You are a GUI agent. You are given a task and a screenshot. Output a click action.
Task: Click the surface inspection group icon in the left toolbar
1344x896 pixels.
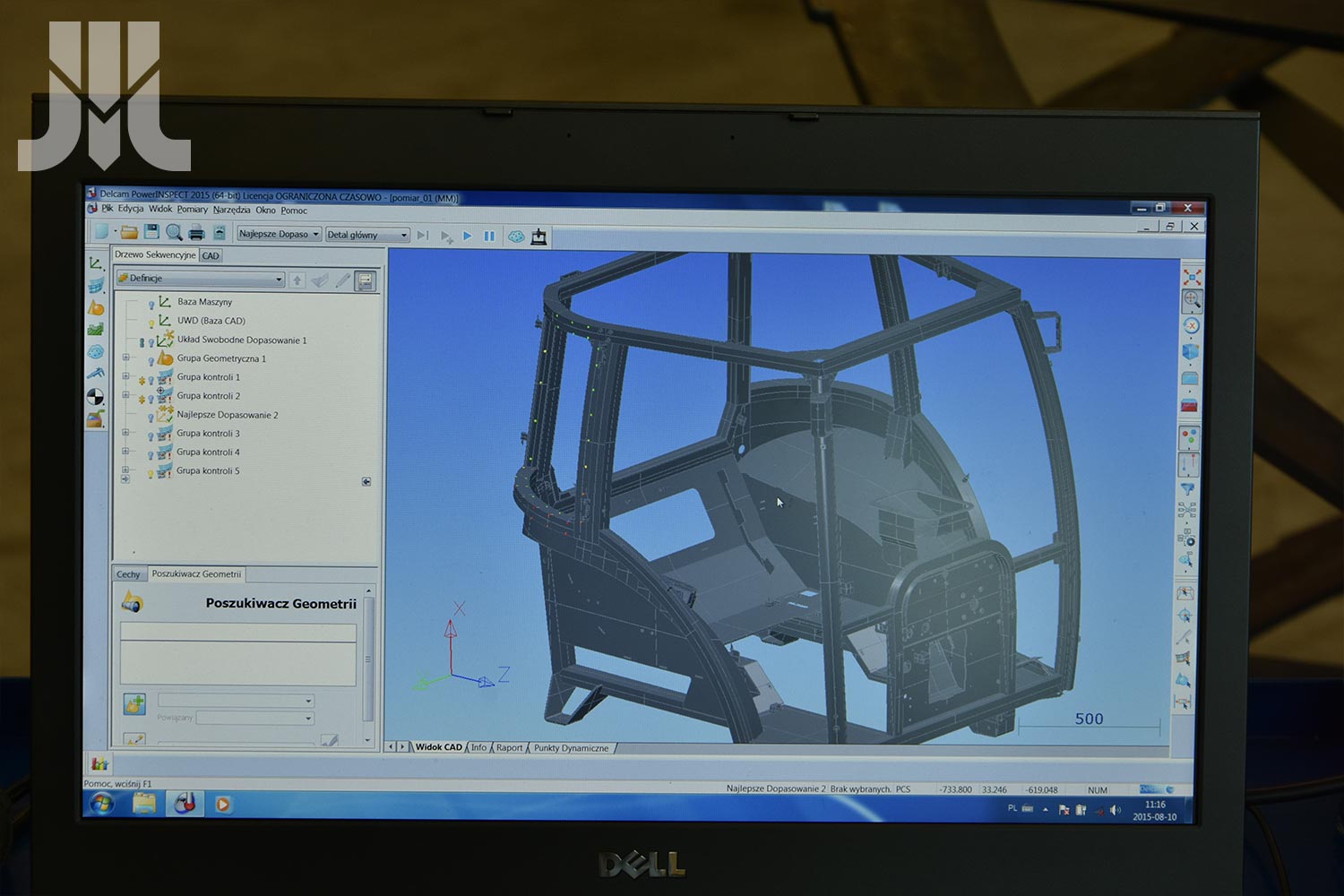96,286
